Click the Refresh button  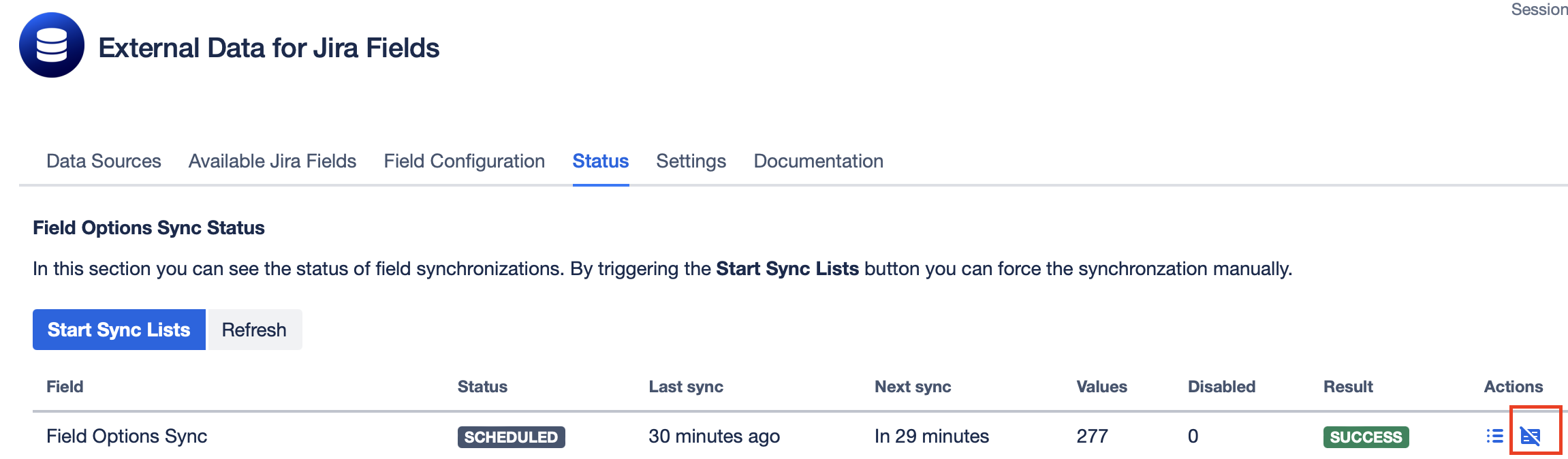253,329
